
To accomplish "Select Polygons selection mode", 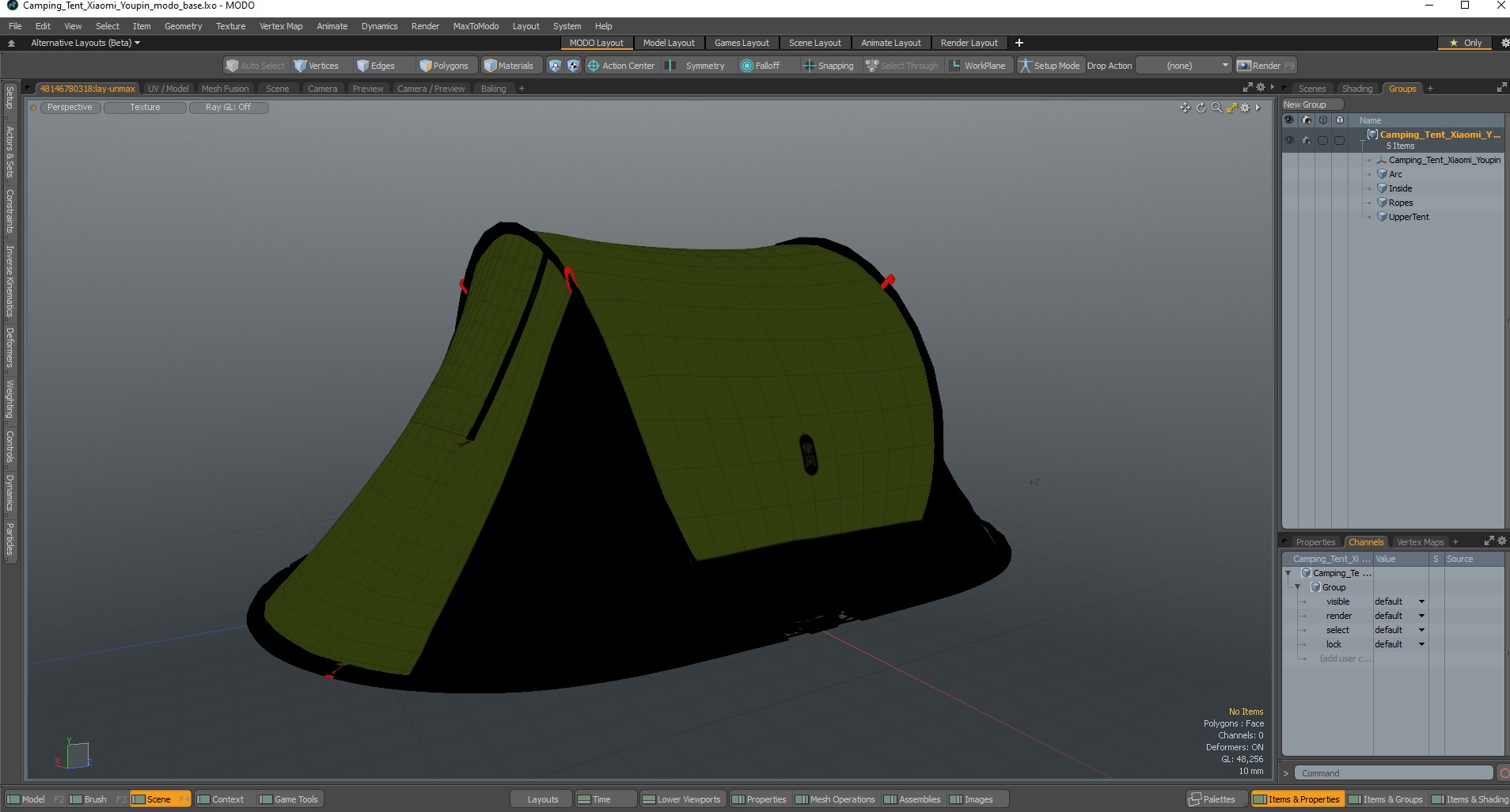I will point(445,66).
